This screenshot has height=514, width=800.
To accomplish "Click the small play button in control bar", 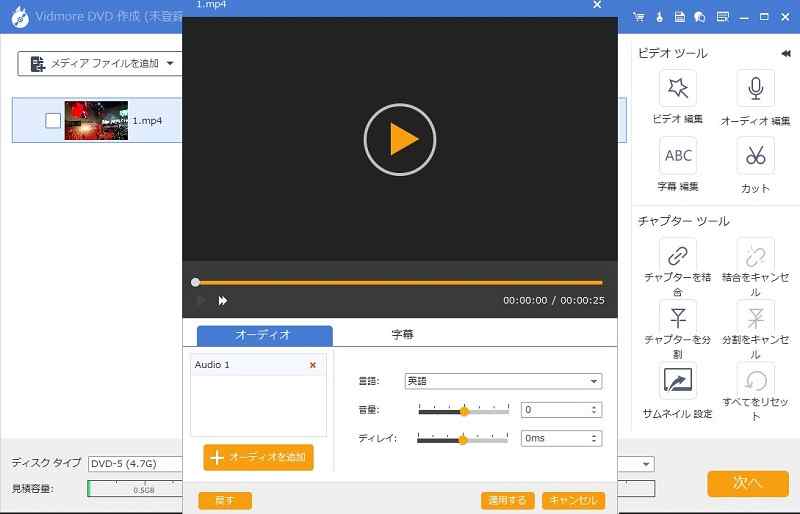I will pos(201,301).
